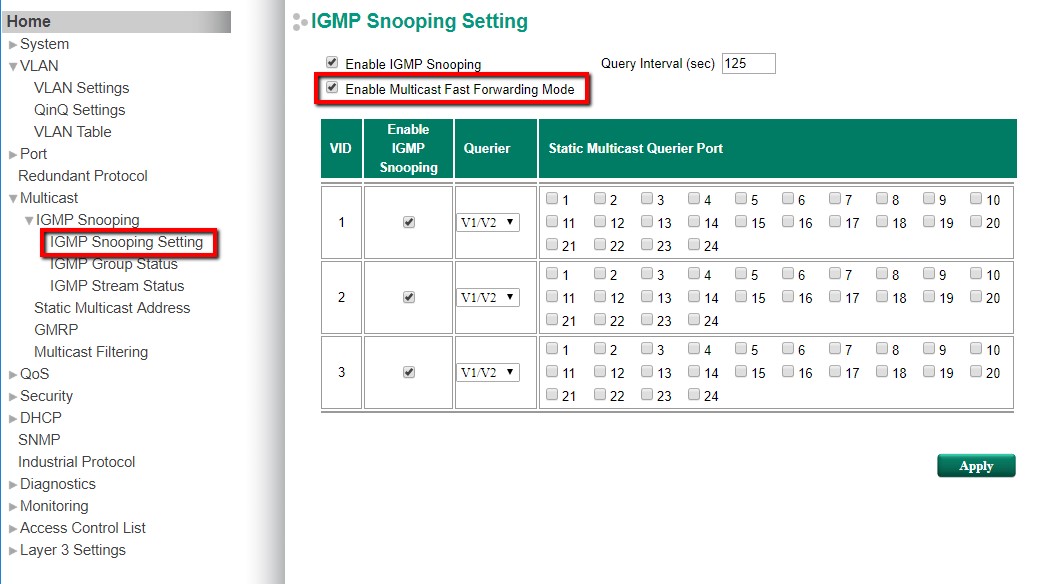Disable IGMP Snooping for VID 1

(x=408, y=222)
